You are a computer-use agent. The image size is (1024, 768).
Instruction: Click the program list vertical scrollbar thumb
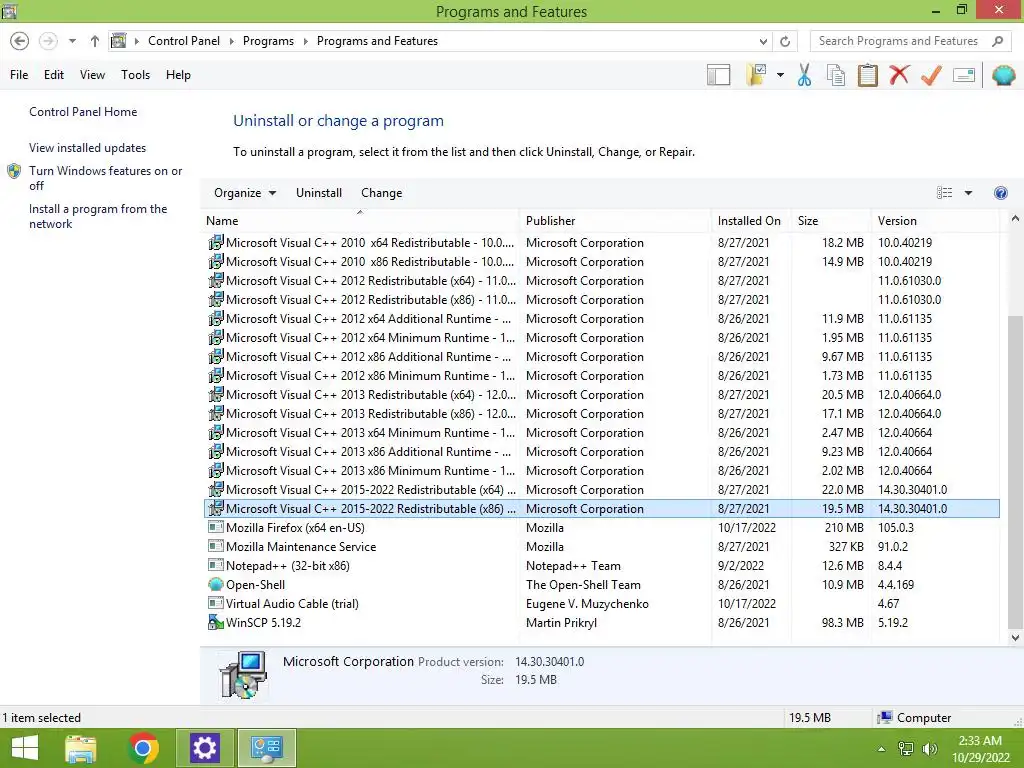coord(1015,470)
